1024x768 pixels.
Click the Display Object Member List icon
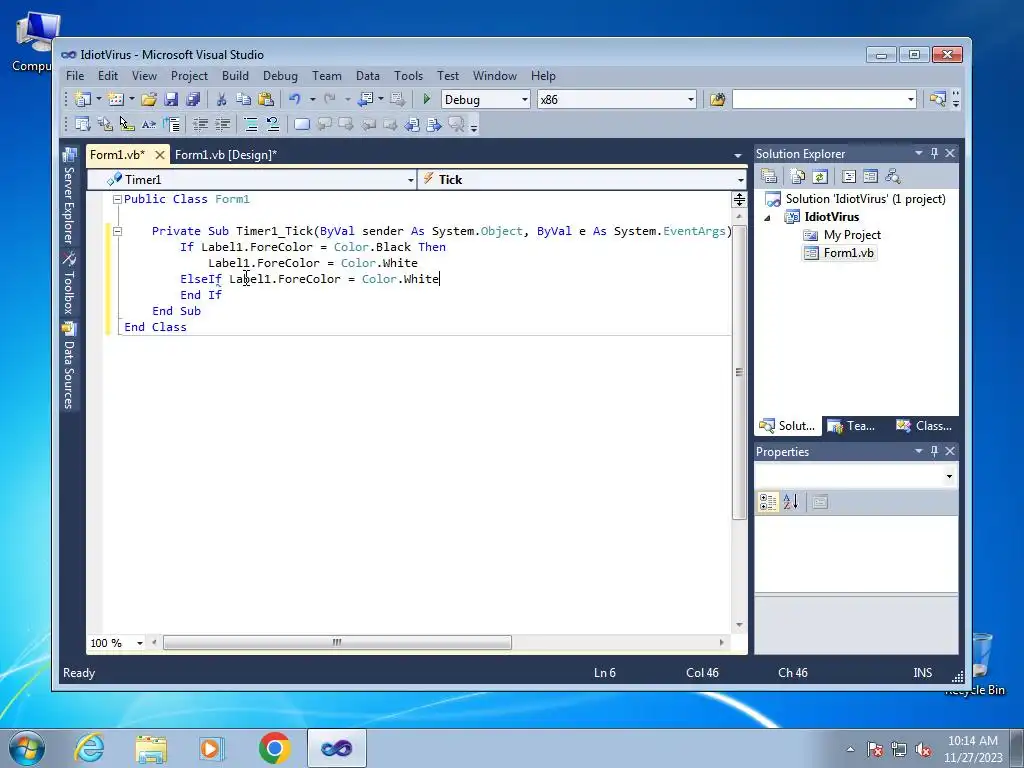point(83,124)
